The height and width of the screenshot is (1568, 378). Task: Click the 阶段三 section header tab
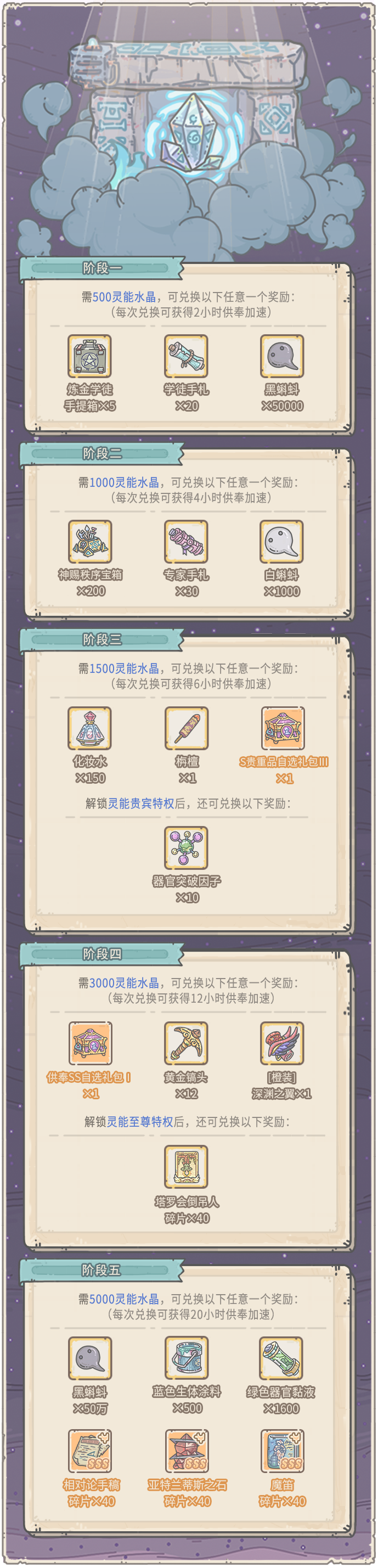pyautogui.click(x=101, y=640)
